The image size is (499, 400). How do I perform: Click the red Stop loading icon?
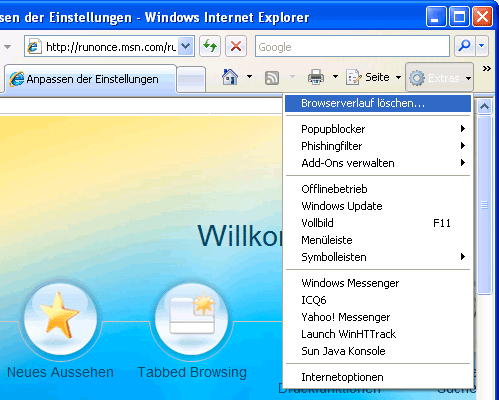coord(236,46)
